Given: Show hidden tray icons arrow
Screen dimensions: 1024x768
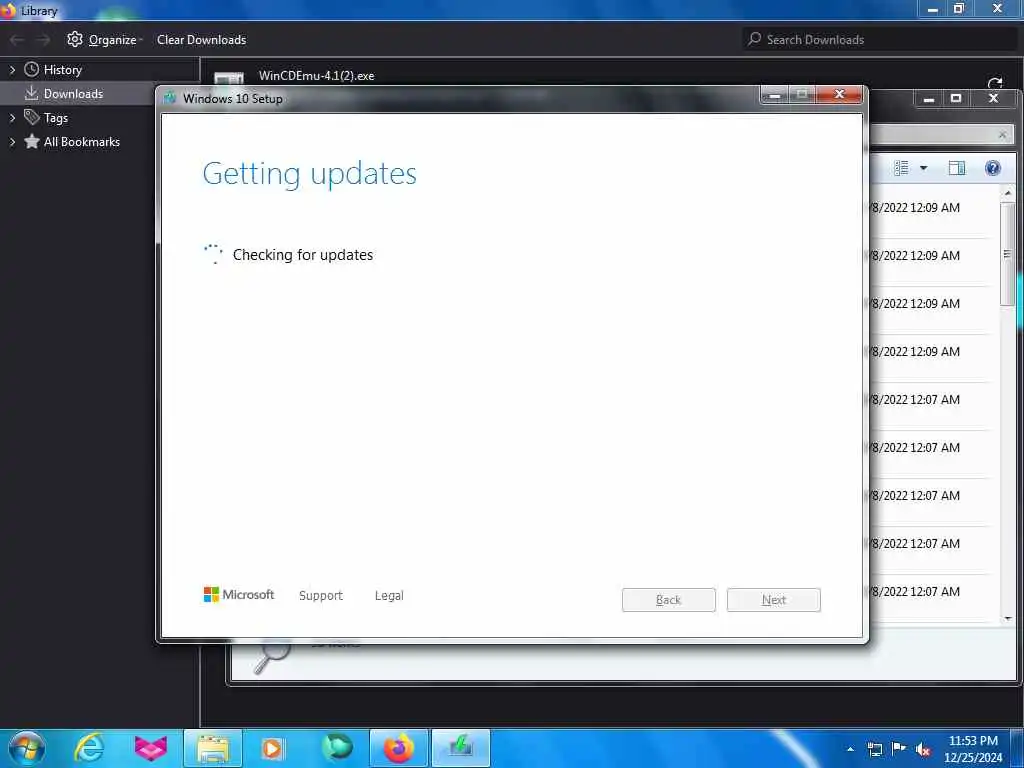Looking at the screenshot, I should pyautogui.click(x=850, y=749).
